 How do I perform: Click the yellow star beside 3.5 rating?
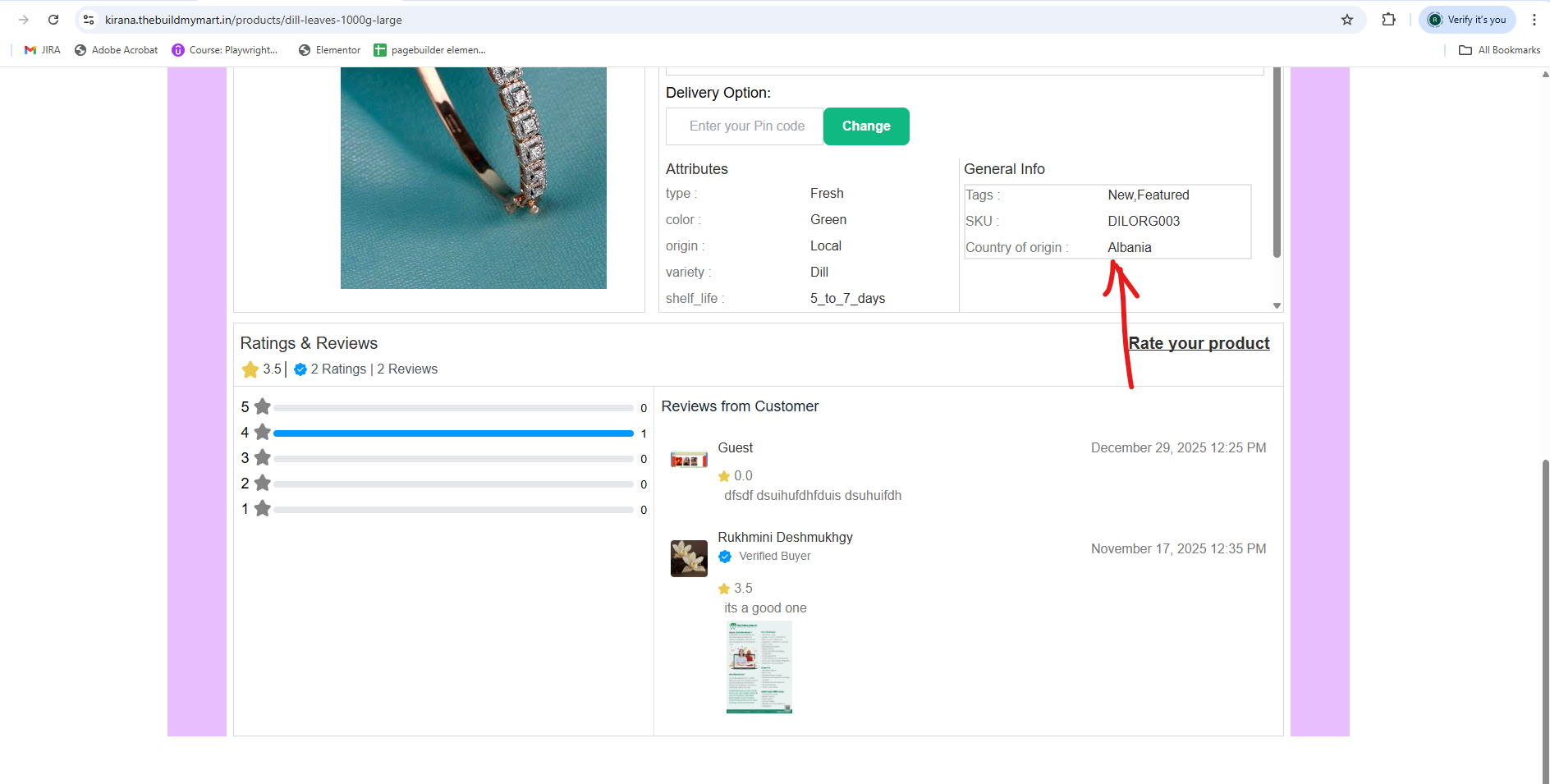coord(250,369)
